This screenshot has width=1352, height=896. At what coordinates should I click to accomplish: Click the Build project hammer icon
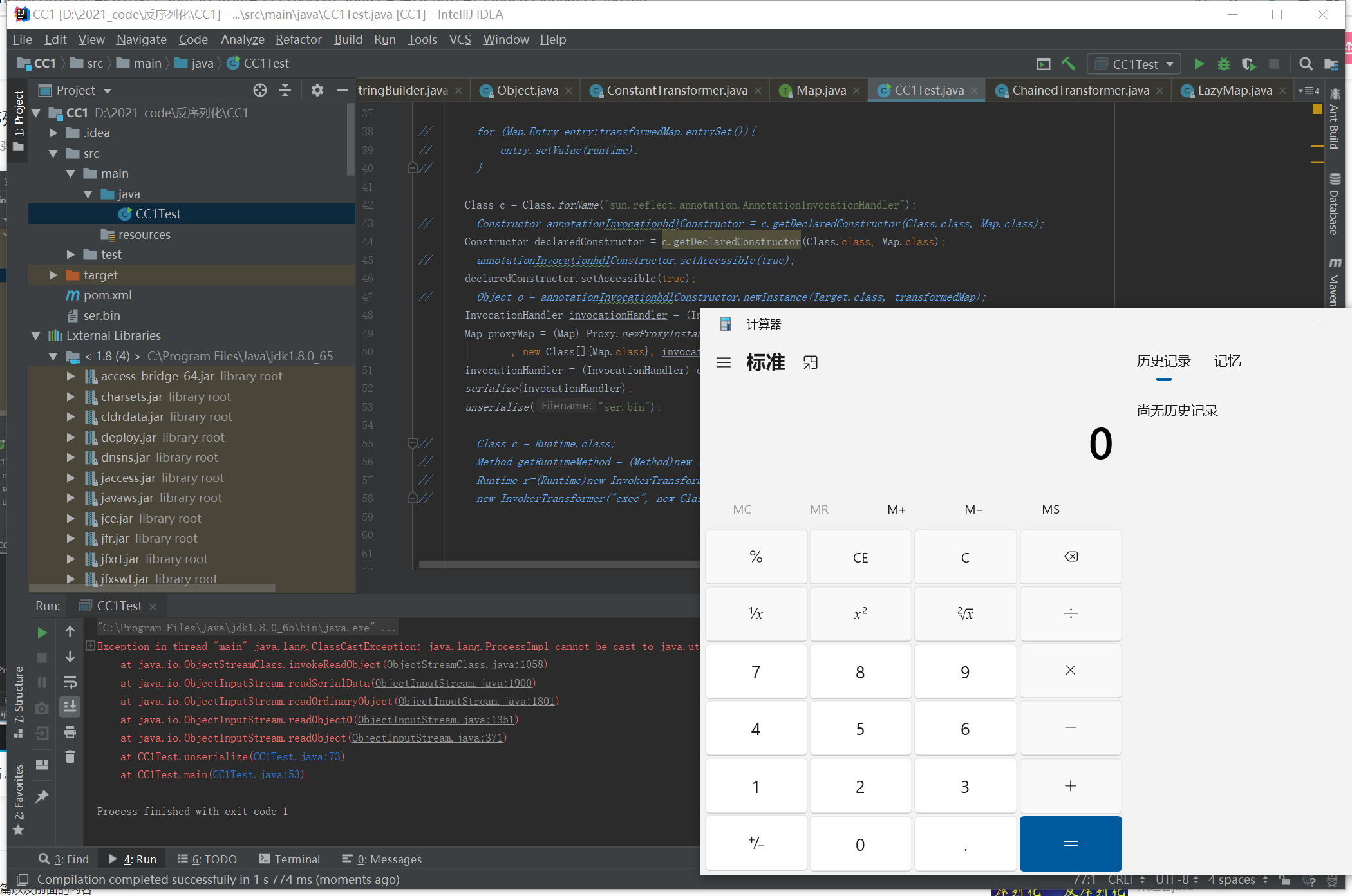click(1069, 64)
